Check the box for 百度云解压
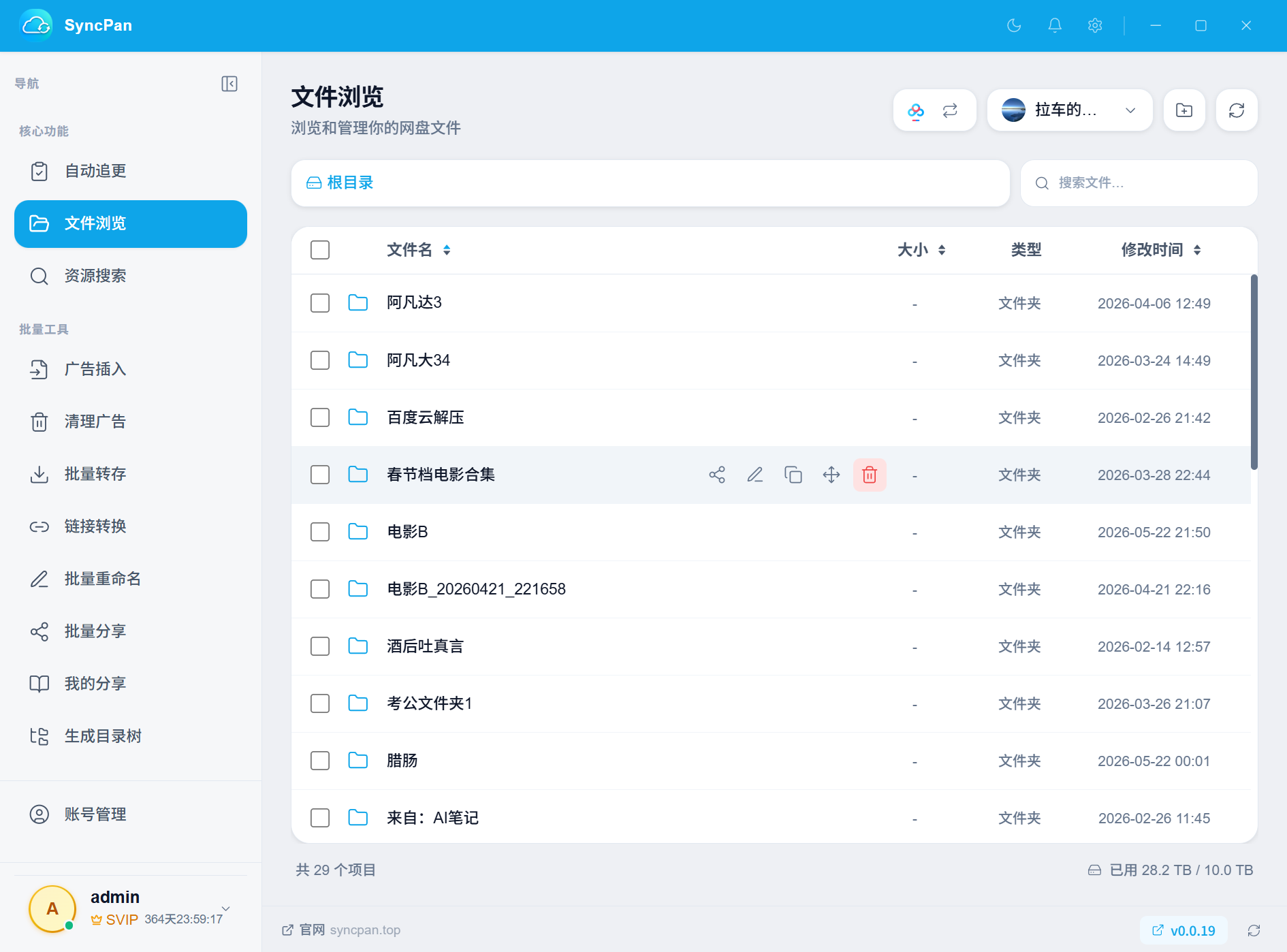Screen dimensions: 1287x952 [320, 417]
